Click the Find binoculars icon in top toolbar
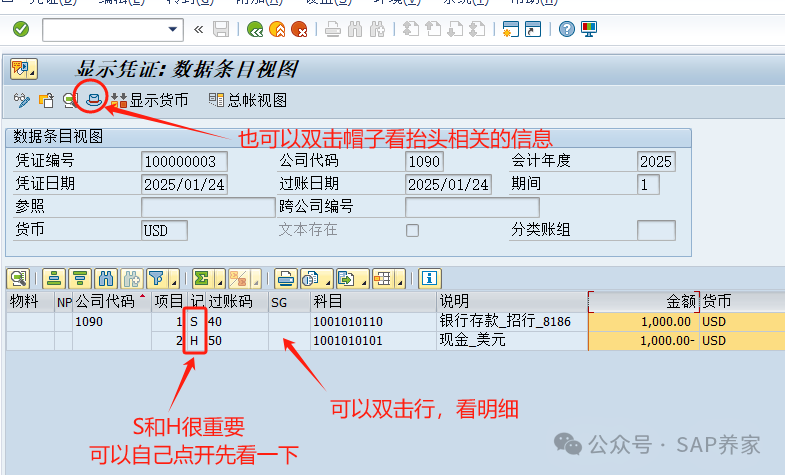The height and width of the screenshot is (475, 785). pyautogui.click(x=354, y=30)
